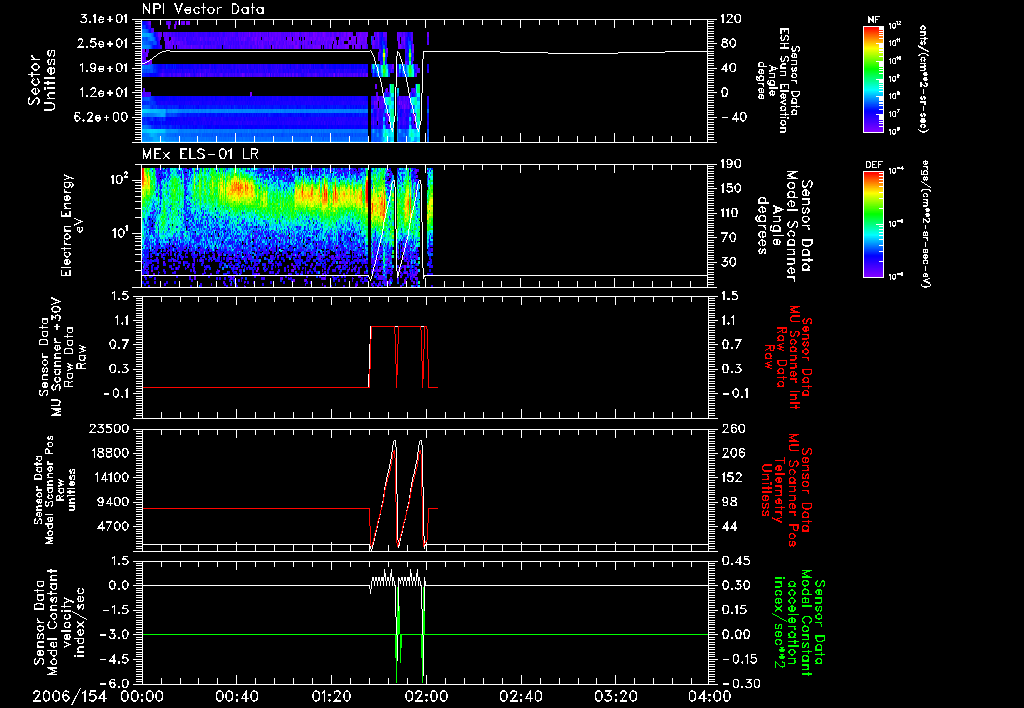Click the "04:00" time tick label
This screenshot has width=1024, height=708.
(710, 696)
